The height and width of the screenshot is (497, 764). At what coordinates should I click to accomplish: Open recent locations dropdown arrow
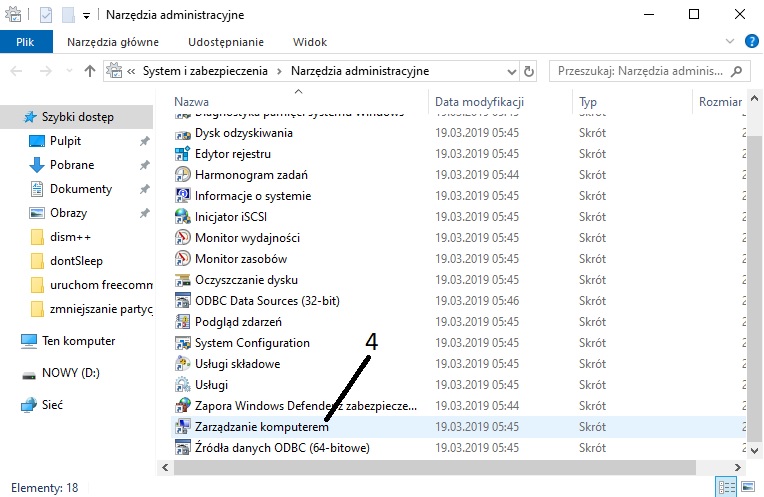click(x=69, y=72)
